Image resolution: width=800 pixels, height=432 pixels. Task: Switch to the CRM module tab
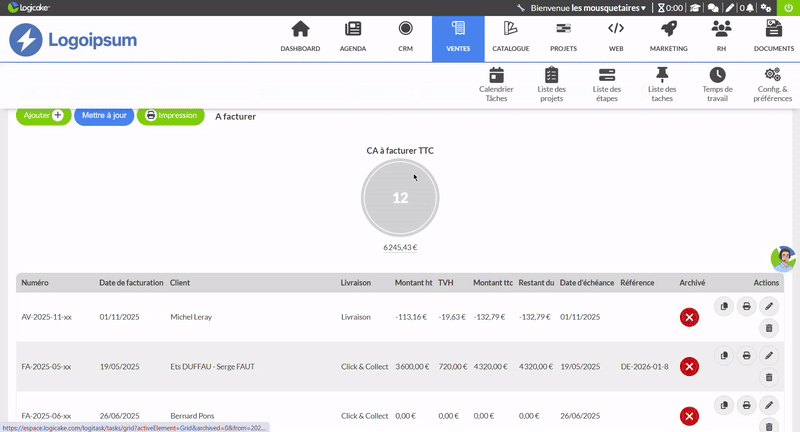(405, 37)
